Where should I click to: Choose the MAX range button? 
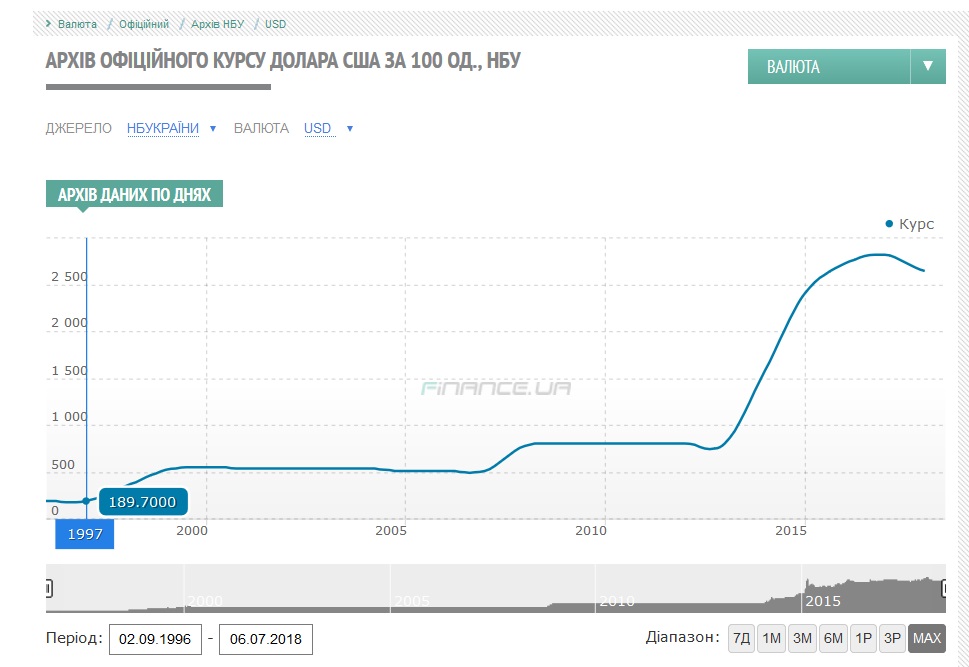point(927,638)
